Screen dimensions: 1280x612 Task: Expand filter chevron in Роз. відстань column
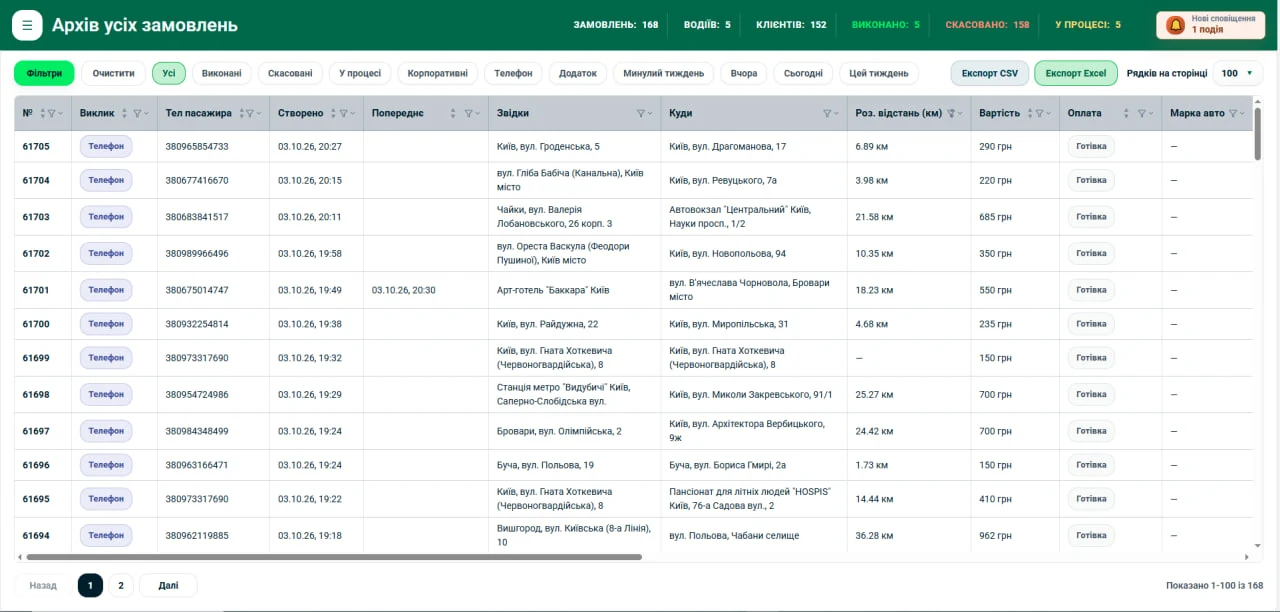point(962,113)
